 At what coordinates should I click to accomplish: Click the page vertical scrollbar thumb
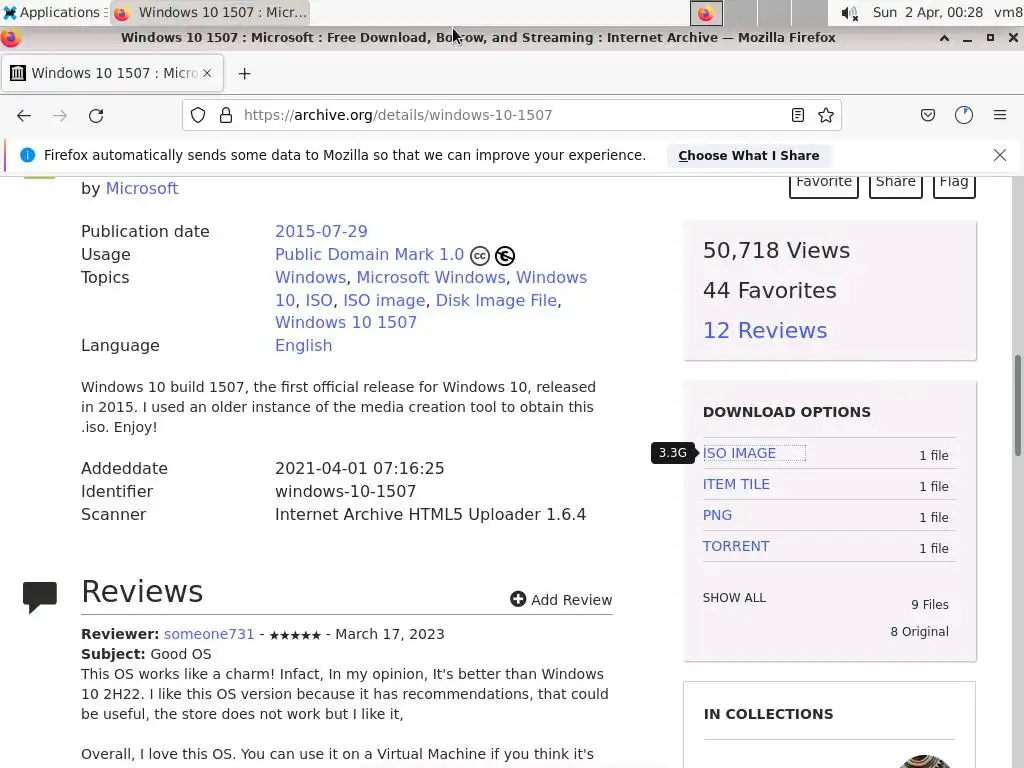[x=1017, y=406]
